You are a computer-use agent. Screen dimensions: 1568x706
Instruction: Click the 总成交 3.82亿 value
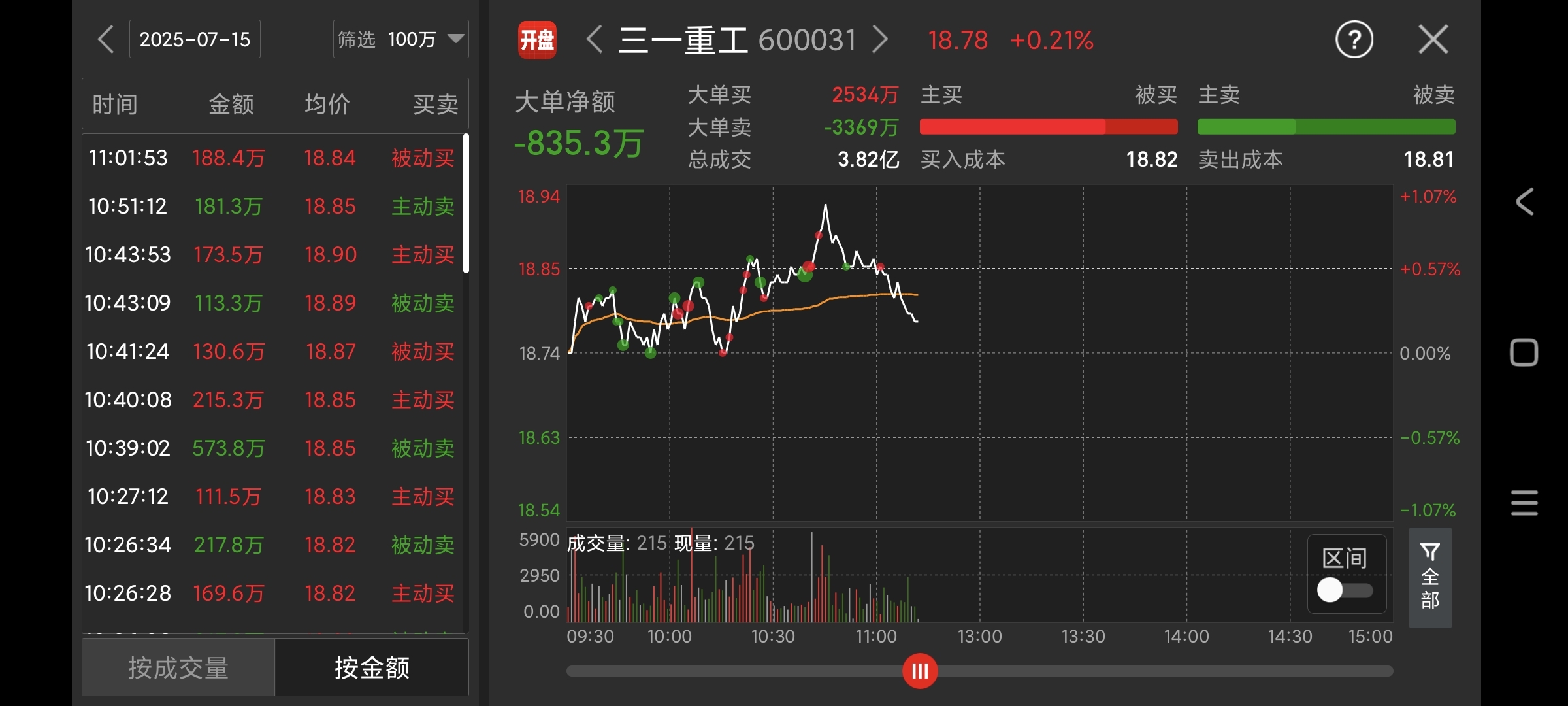click(868, 160)
